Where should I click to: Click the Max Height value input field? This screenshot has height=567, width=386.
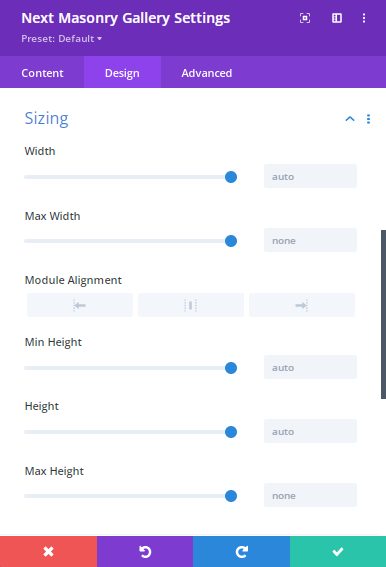coord(310,495)
